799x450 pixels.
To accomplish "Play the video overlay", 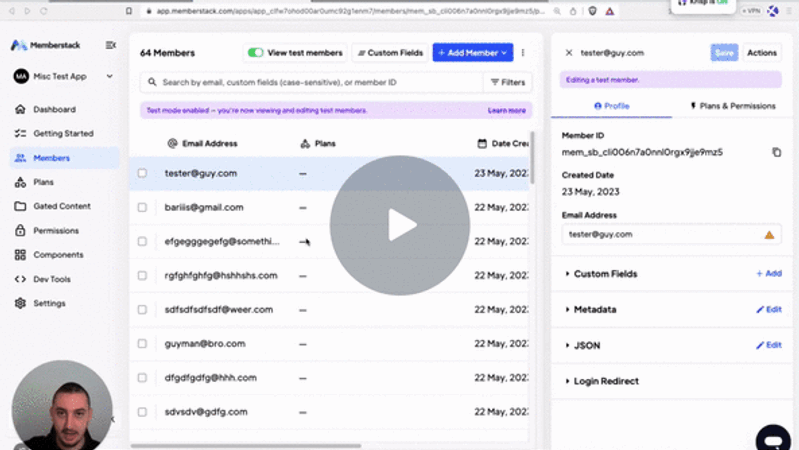I will (400, 225).
